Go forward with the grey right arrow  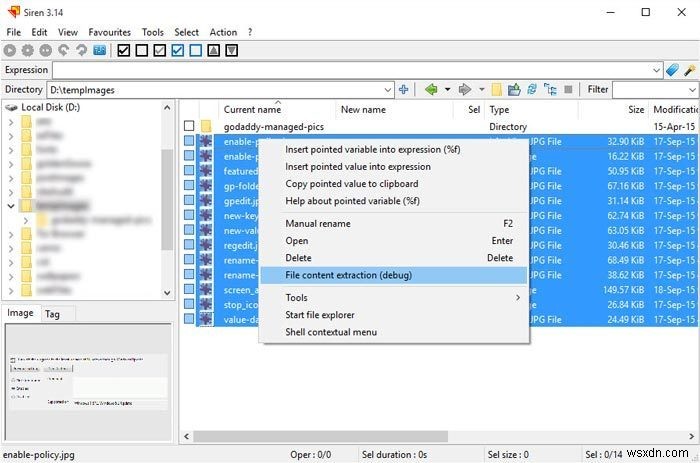[x=465, y=90]
